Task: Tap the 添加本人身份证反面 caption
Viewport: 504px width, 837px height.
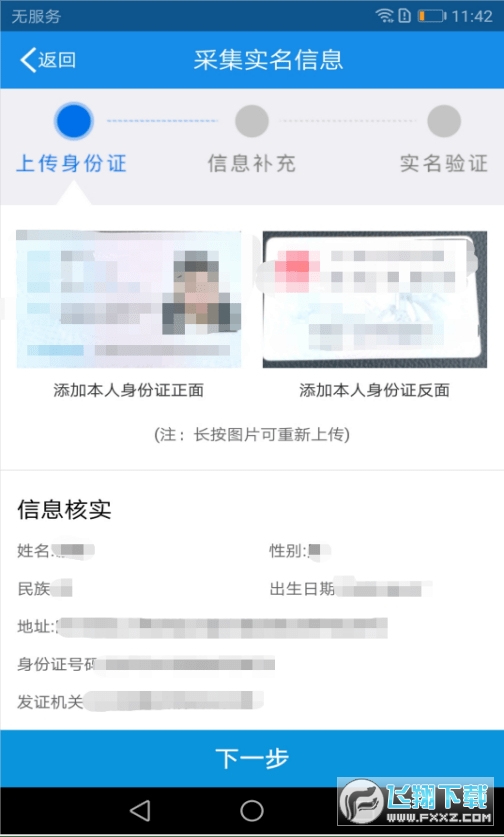Action: 374,390
